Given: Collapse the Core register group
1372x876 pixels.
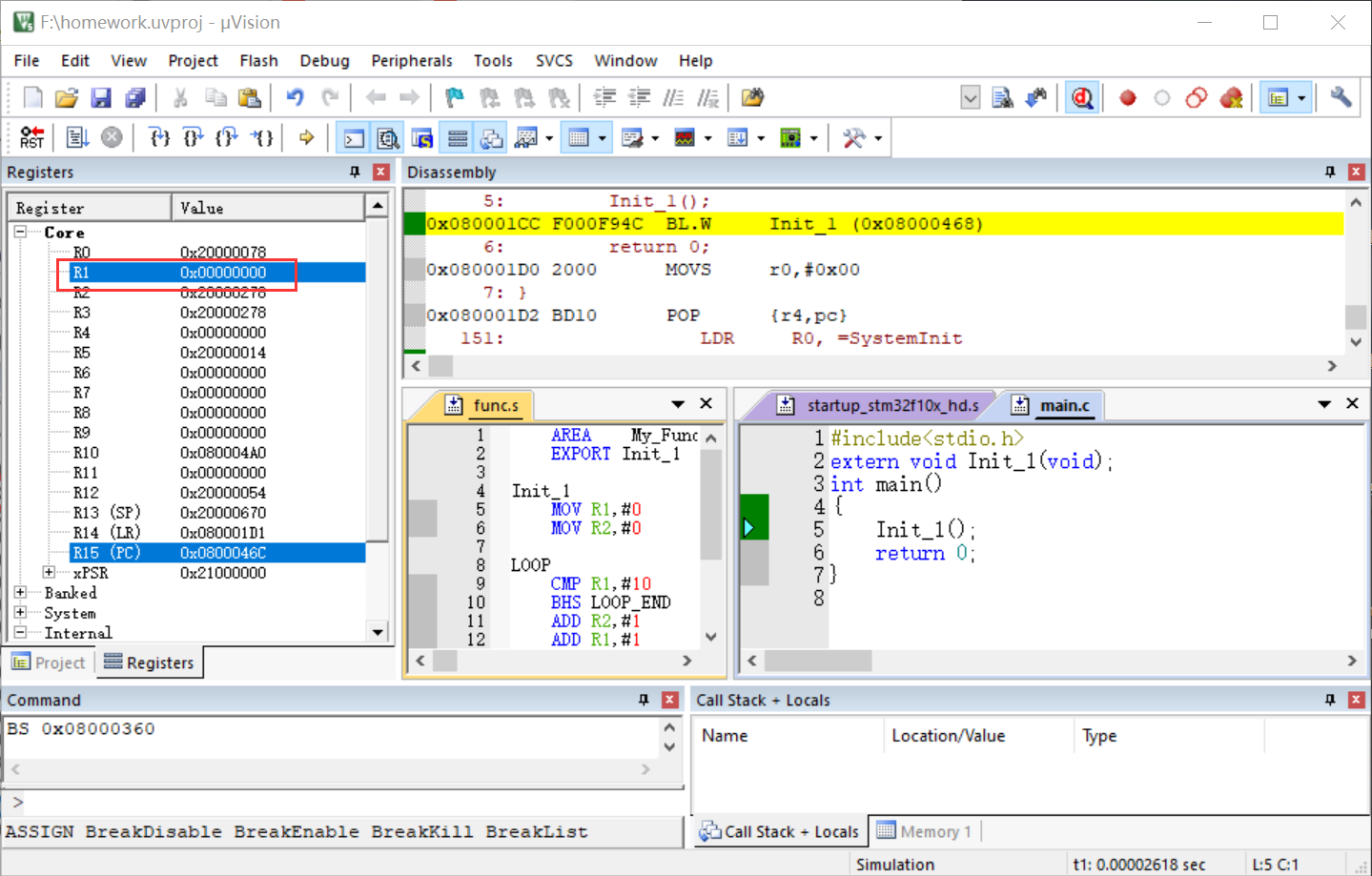Looking at the screenshot, I should click(x=20, y=232).
